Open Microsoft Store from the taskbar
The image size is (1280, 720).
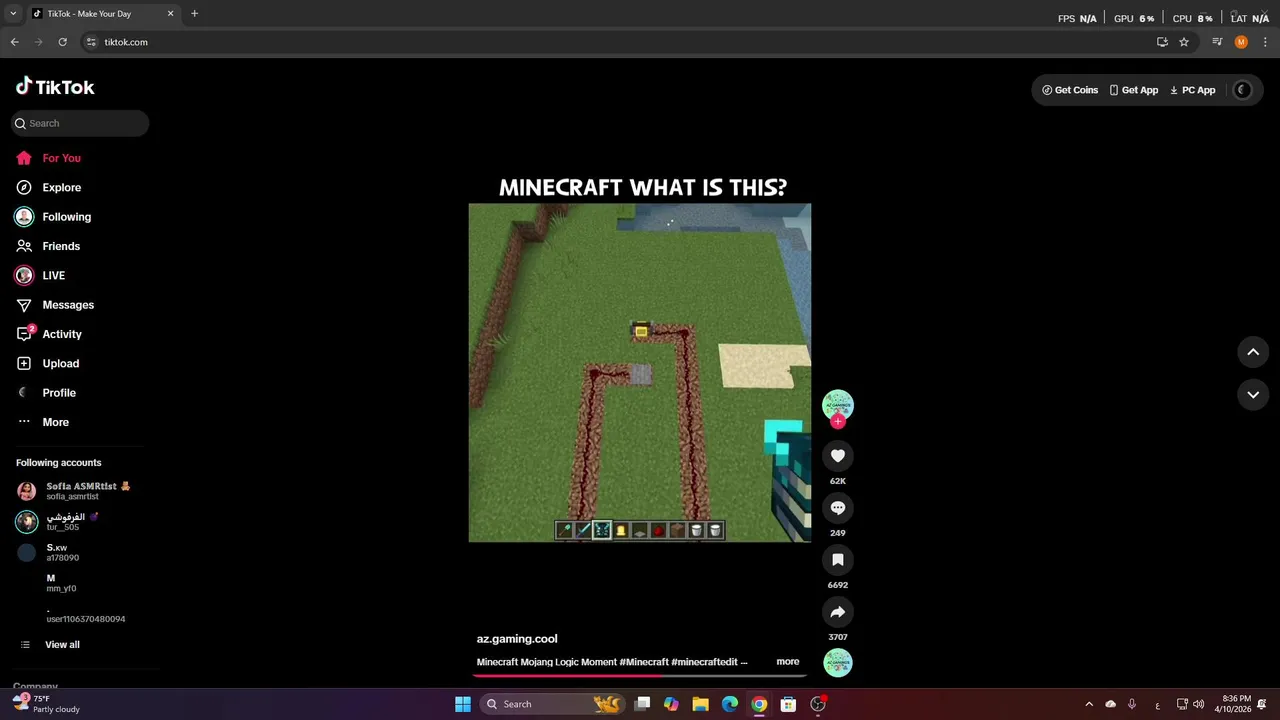[788, 704]
